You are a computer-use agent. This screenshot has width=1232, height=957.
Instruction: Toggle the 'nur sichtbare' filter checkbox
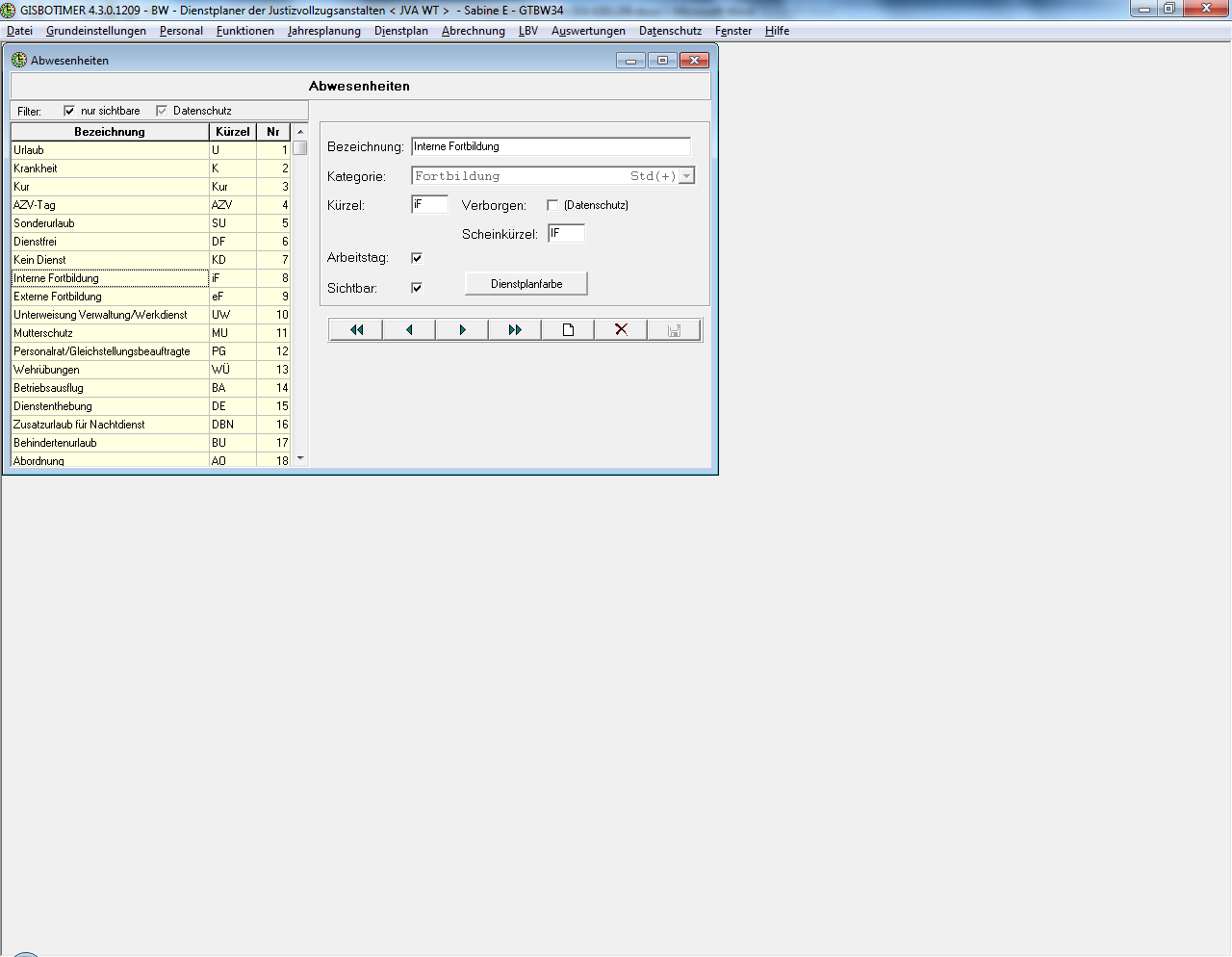[69, 111]
